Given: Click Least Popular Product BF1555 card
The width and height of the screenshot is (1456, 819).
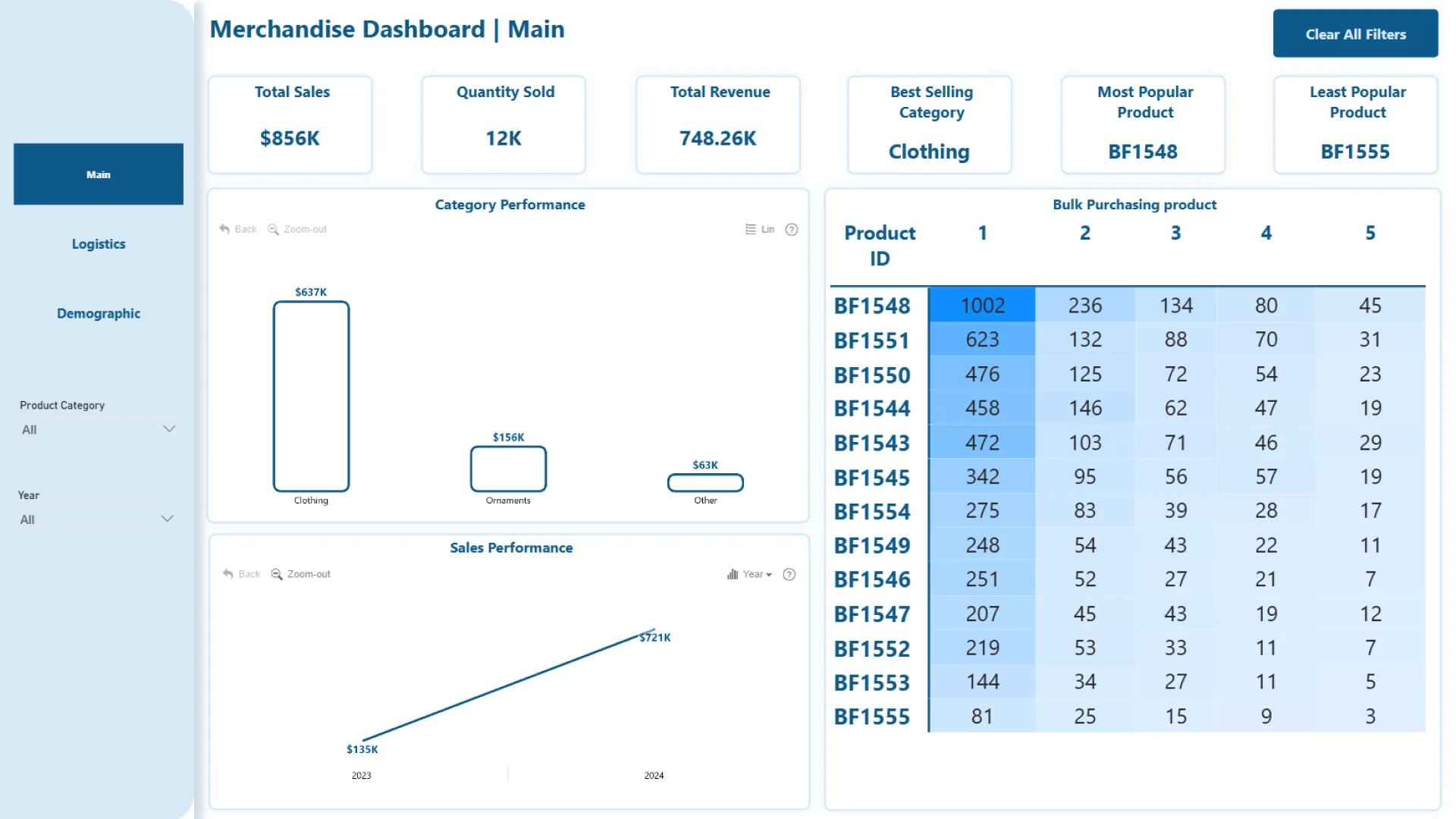Looking at the screenshot, I should click(1357, 125).
